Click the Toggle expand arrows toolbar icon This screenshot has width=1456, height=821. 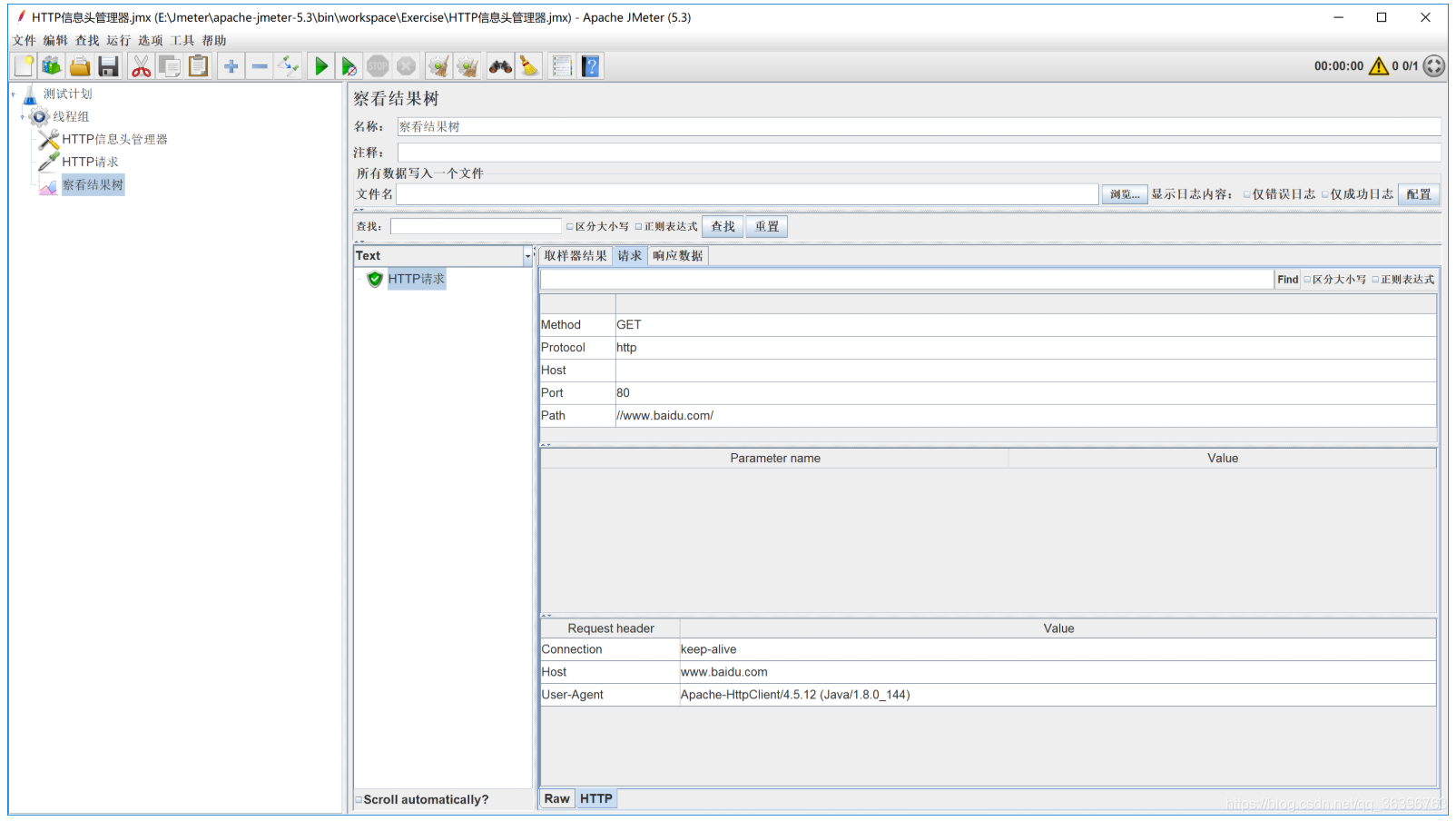(289, 66)
